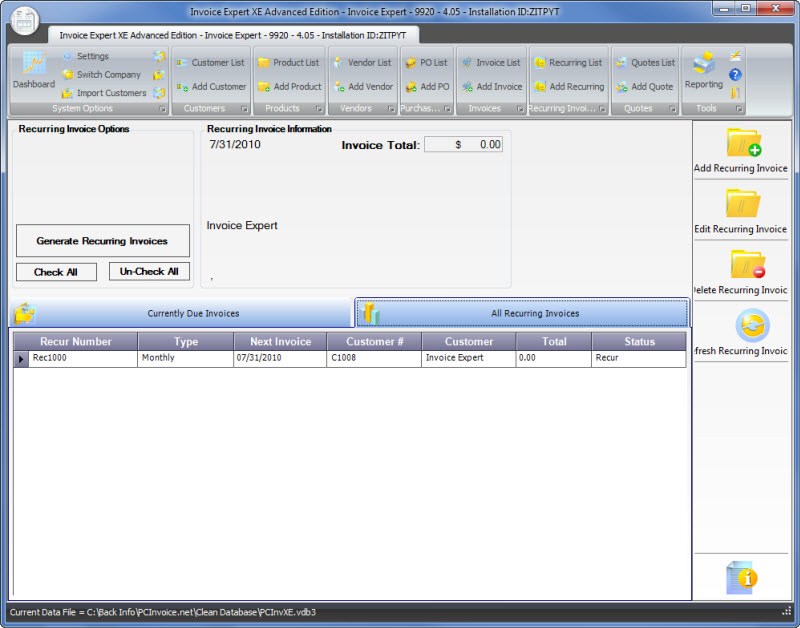Expand the Purchases group launcher

point(447,109)
